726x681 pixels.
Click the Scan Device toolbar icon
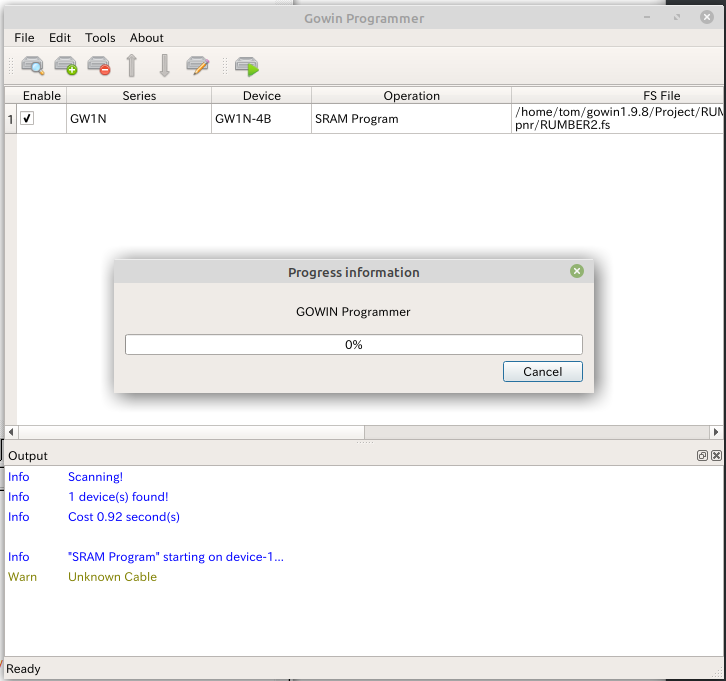click(33, 66)
